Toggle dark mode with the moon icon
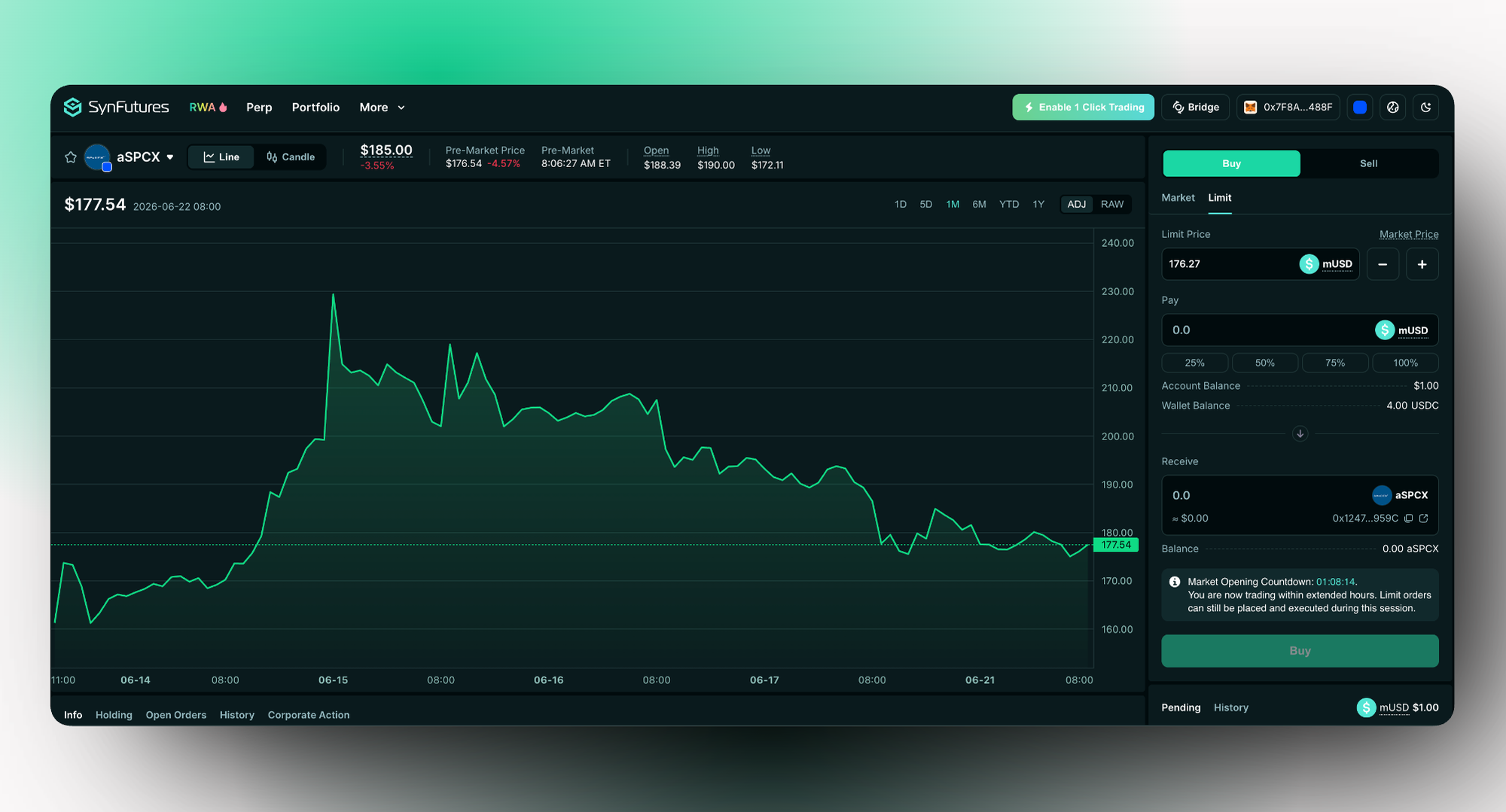Image resolution: width=1506 pixels, height=812 pixels. (1426, 108)
